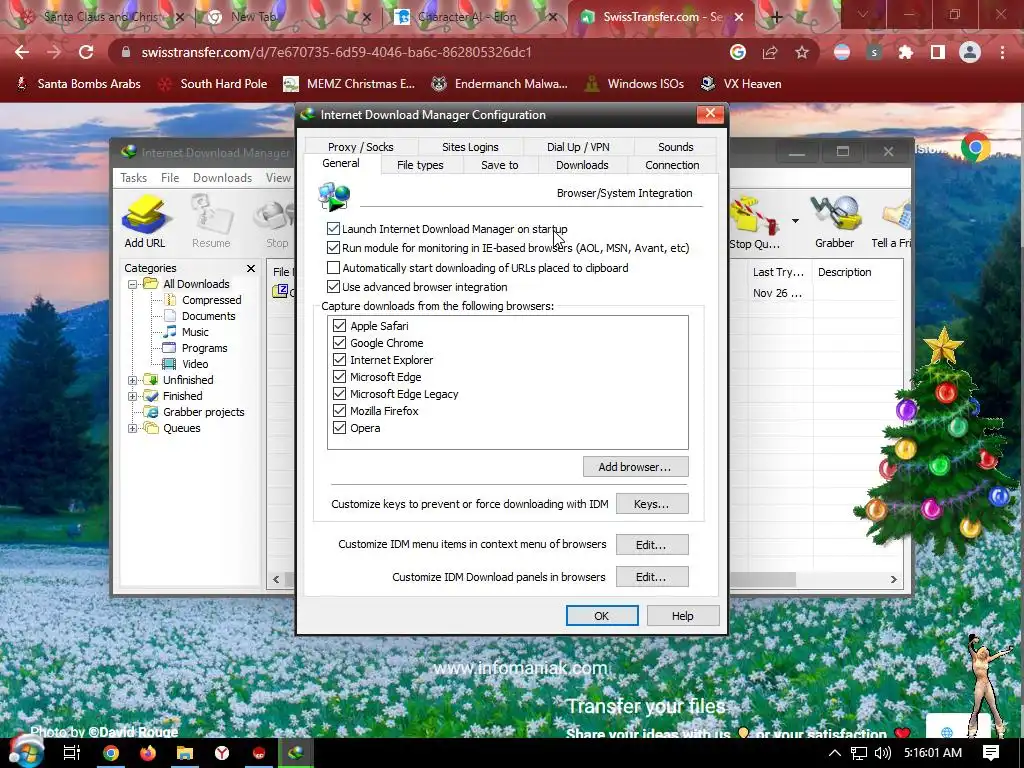The height and width of the screenshot is (768, 1024).
Task: Click the Add browser... button
Action: coord(635,467)
